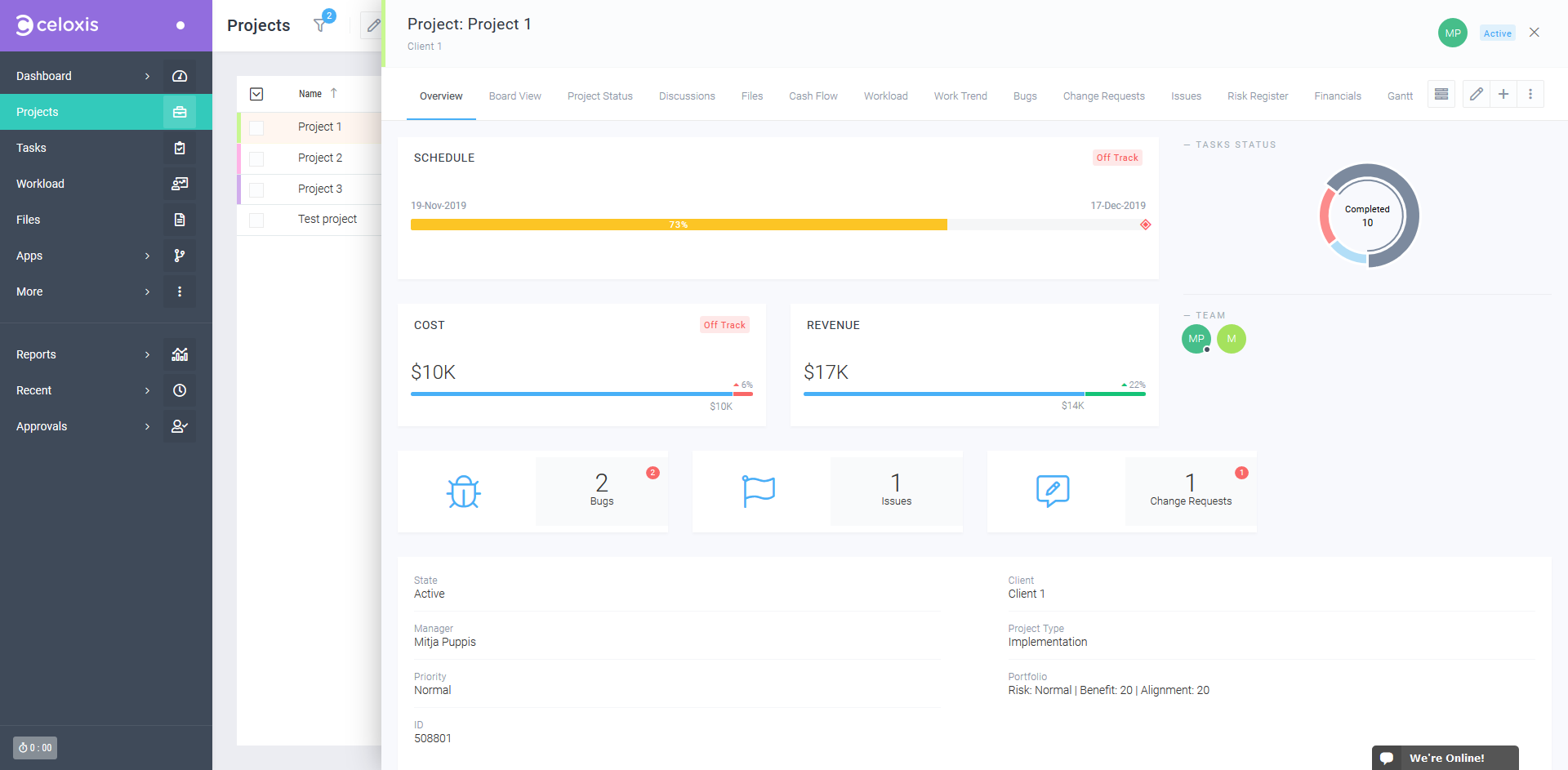Select the Workload icon in the sidebar
This screenshot has height=770, width=1568.
[x=180, y=184]
